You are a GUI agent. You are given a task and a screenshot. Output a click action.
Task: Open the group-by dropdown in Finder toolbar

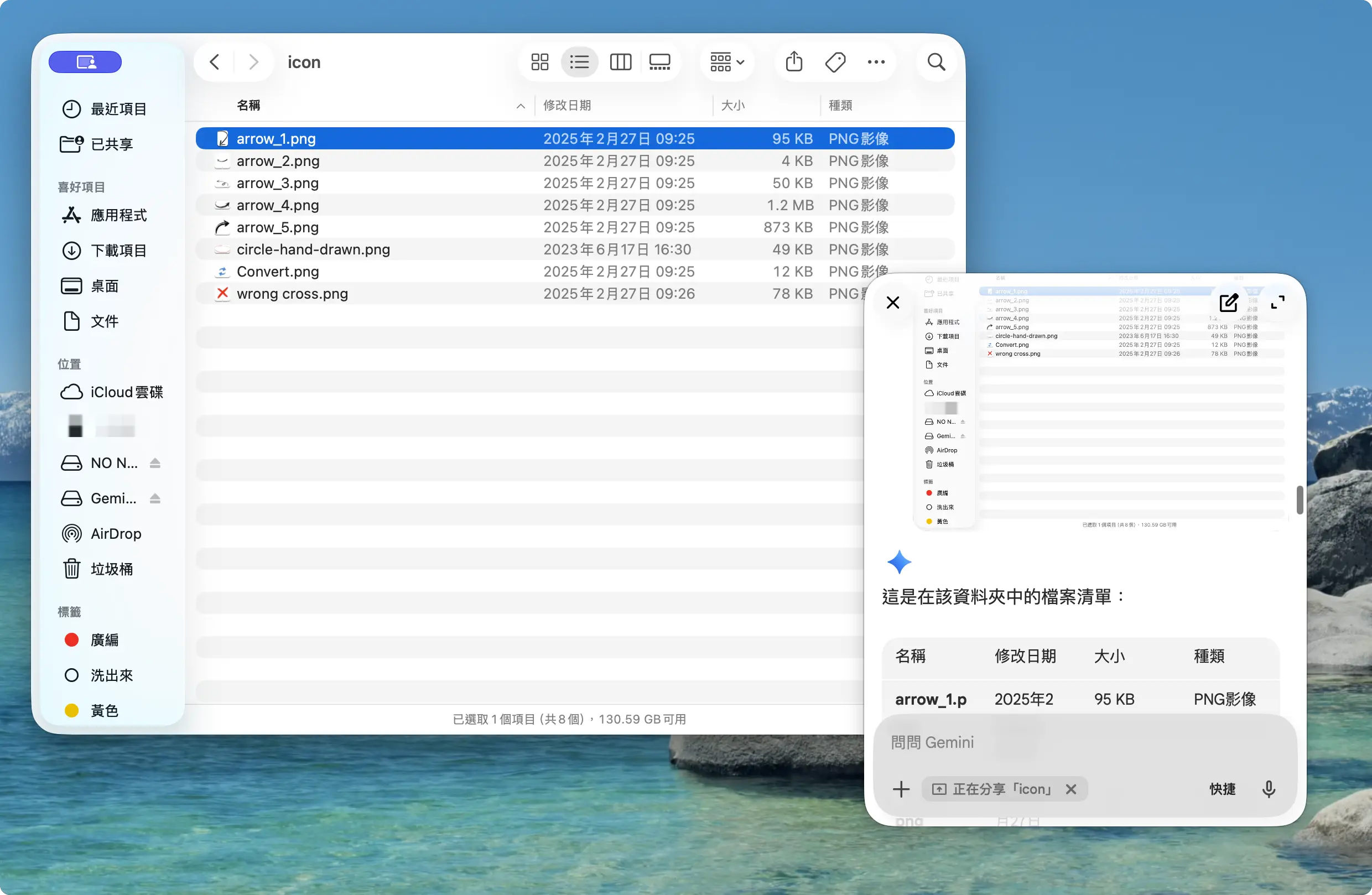click(727, 63)
